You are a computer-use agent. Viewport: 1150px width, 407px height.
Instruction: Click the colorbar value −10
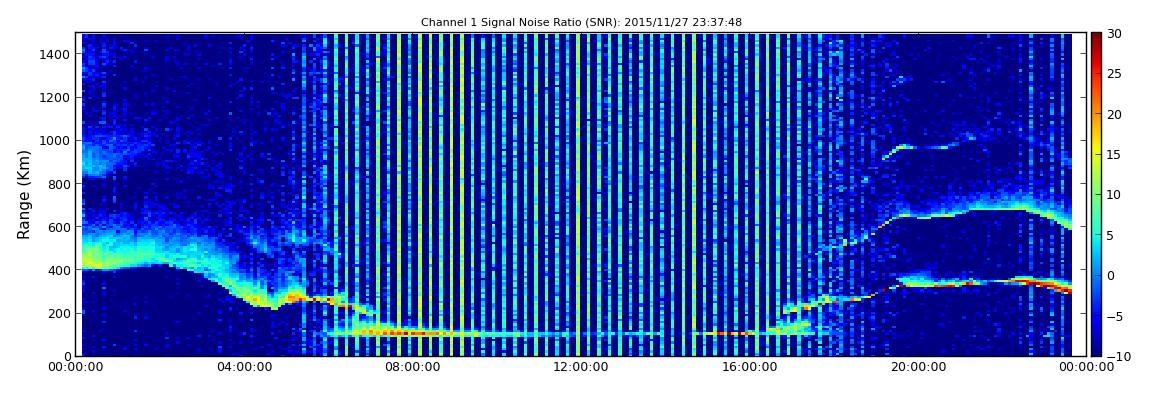pyautogui.click(x=1118, y=356)
